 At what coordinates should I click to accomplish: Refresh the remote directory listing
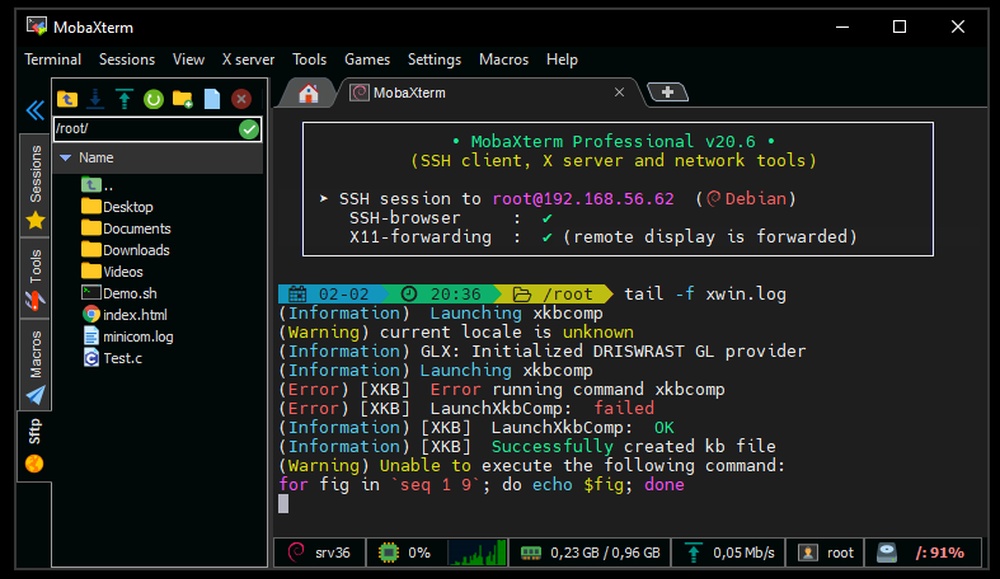point(154,99)
